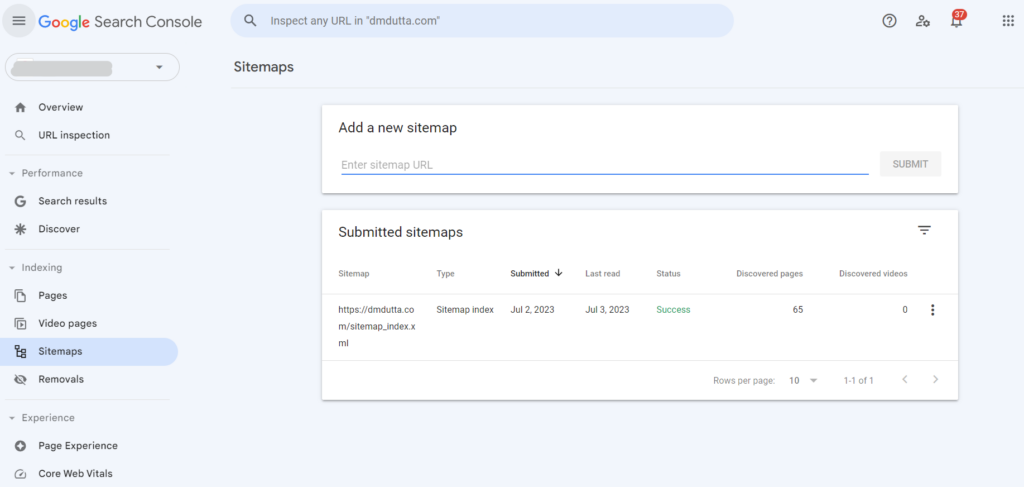Open Core Web Vitals report
Viewport: 1024px width, 487px height.
coord(75,474)
